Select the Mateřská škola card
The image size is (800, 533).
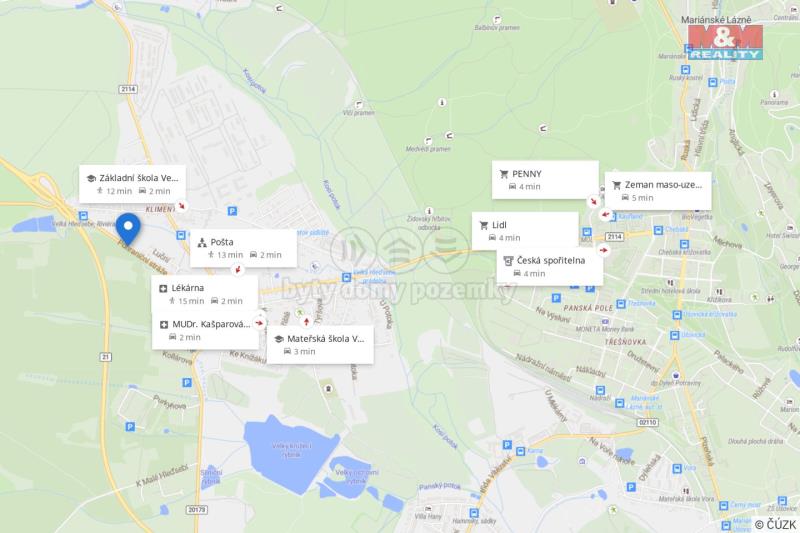[x=320, y=345]
